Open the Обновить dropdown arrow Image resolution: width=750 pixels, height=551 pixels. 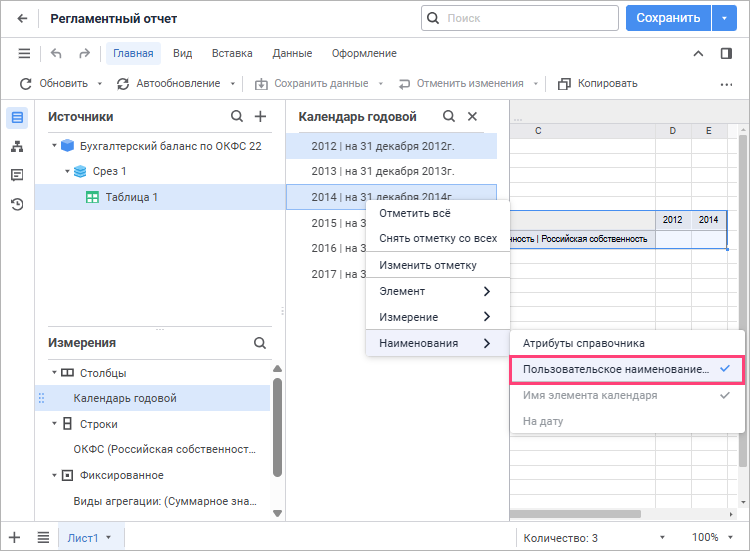99,84
